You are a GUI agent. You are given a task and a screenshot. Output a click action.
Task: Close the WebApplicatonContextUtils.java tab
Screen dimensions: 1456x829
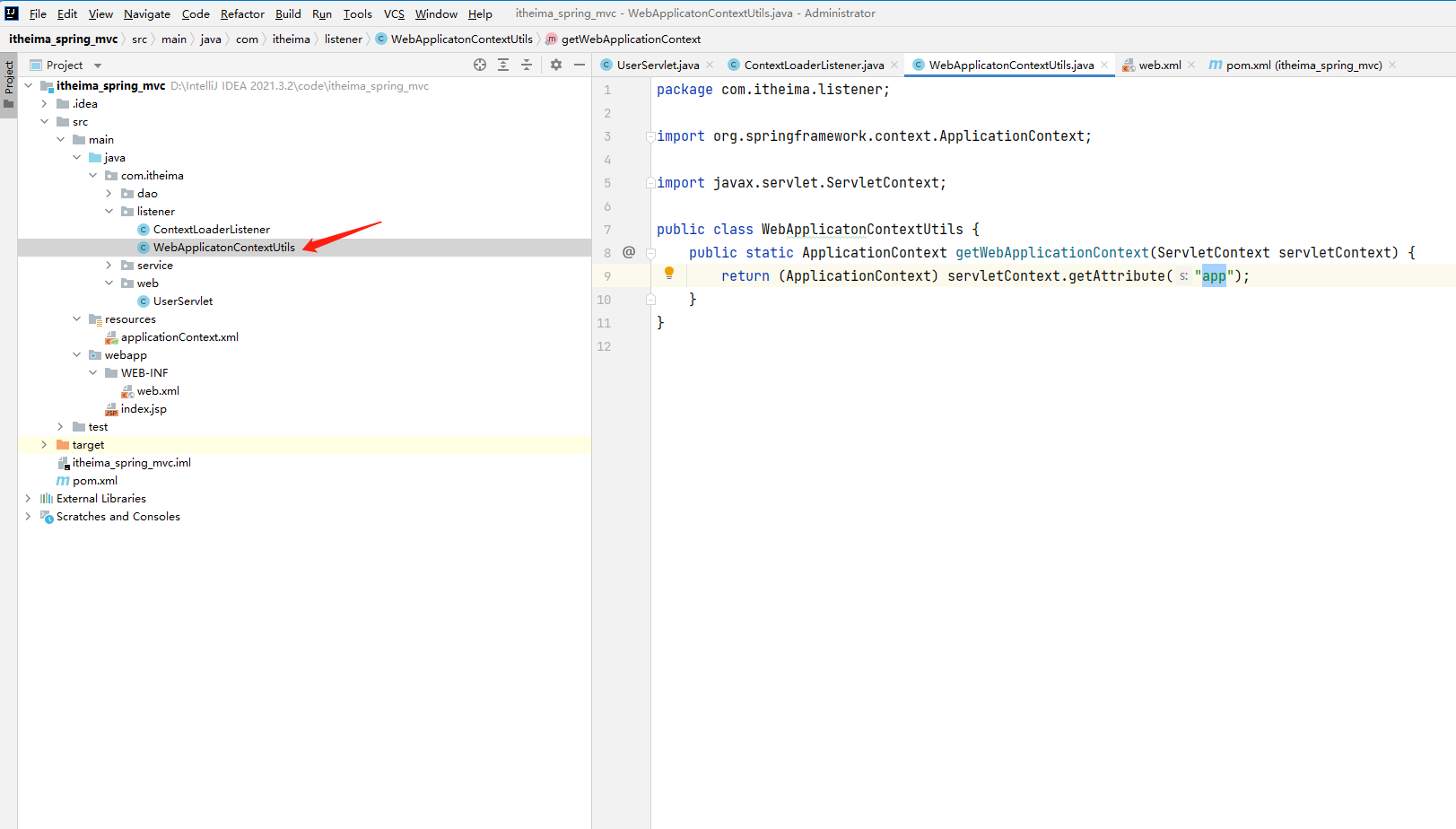pos(1104,65)
